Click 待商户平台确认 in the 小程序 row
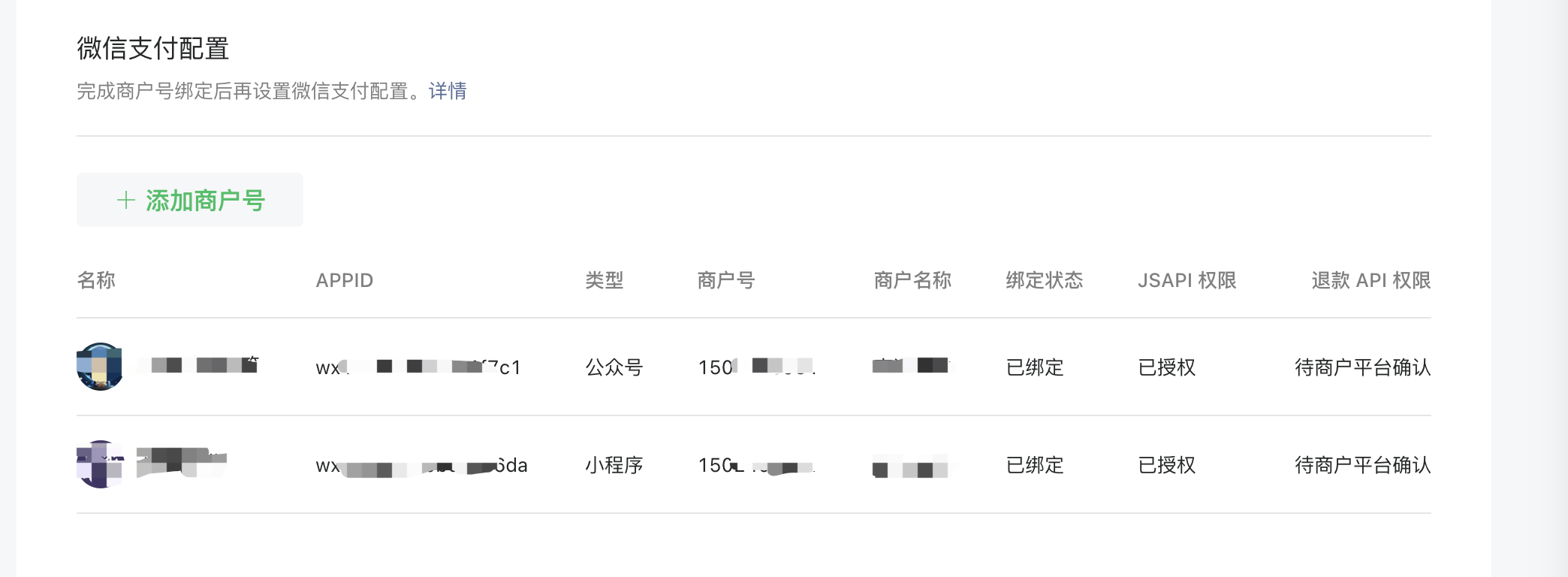 (1363, 465)
